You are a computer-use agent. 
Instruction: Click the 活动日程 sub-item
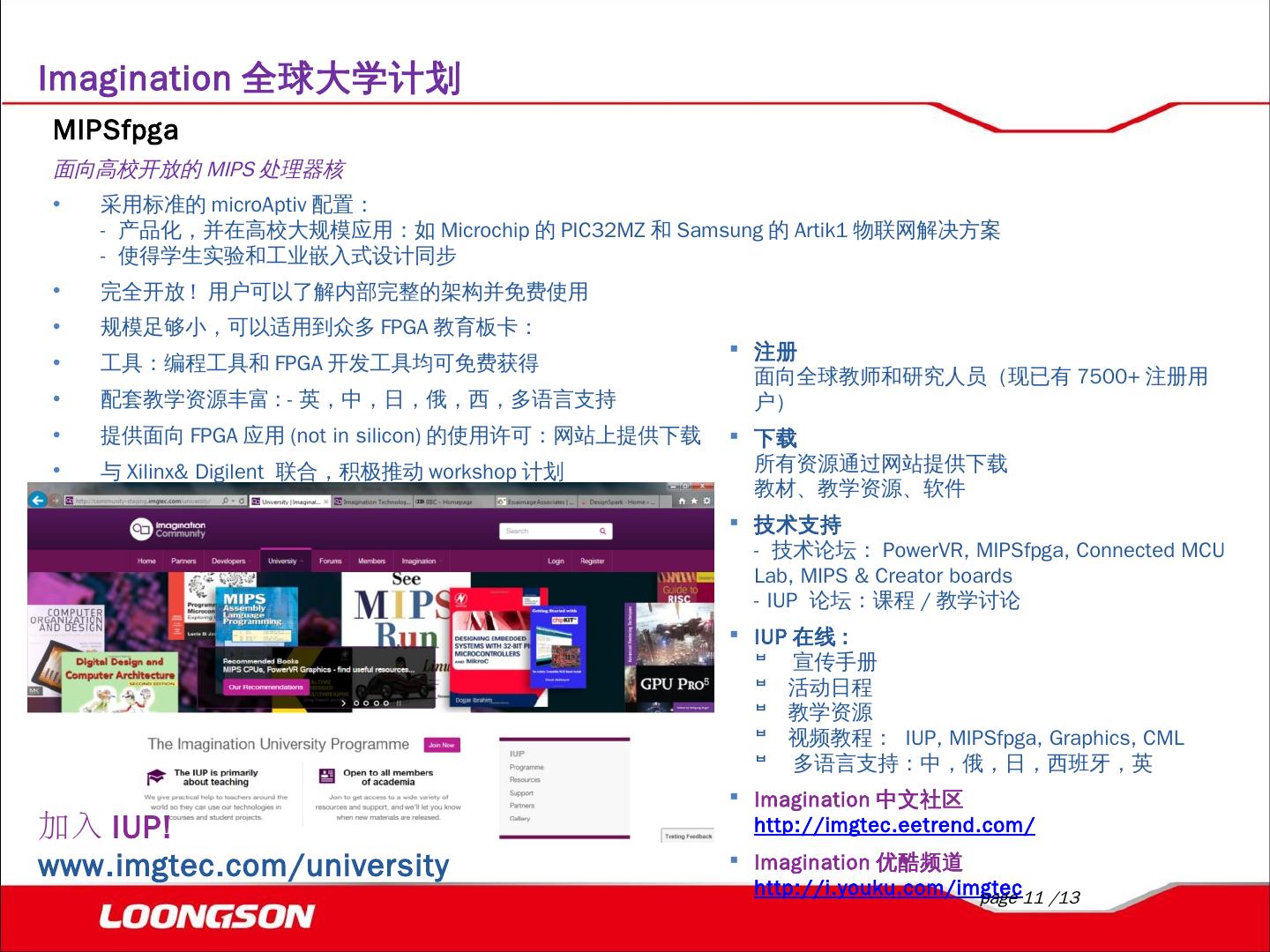[830, 688]
